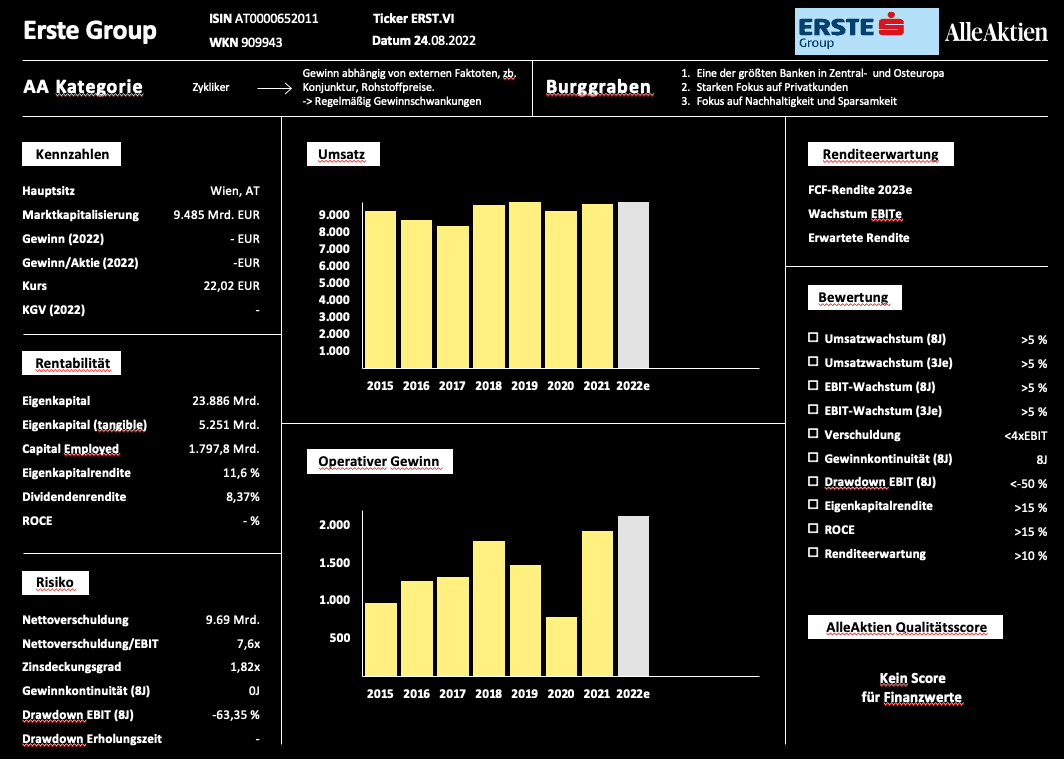This screenshot has height=759, width=1064.
Task: Select the Operativer Gewinn chart header
Action: pos(379,461)
